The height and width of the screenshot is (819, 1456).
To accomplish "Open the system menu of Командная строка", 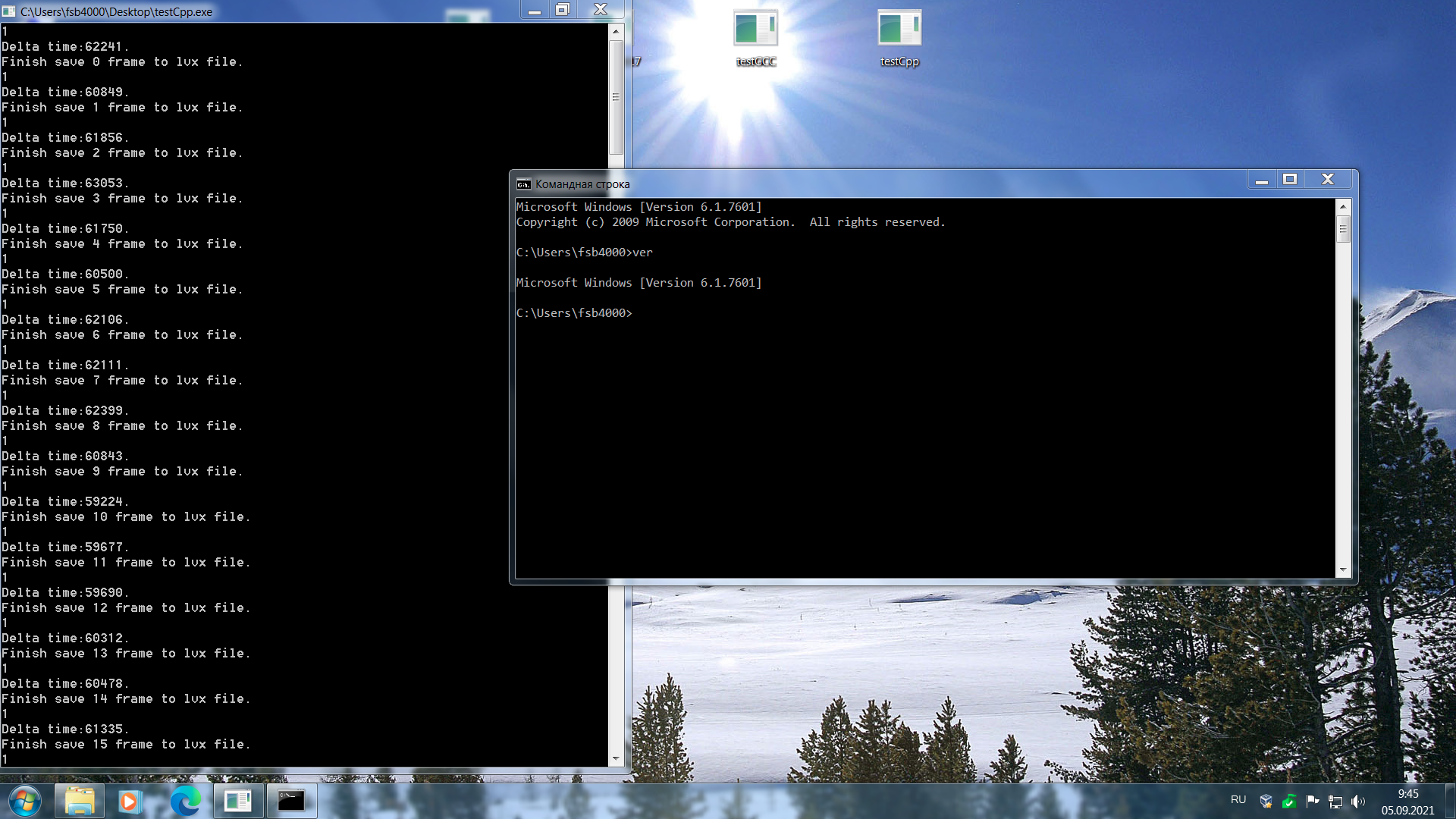I will [523, 184].
